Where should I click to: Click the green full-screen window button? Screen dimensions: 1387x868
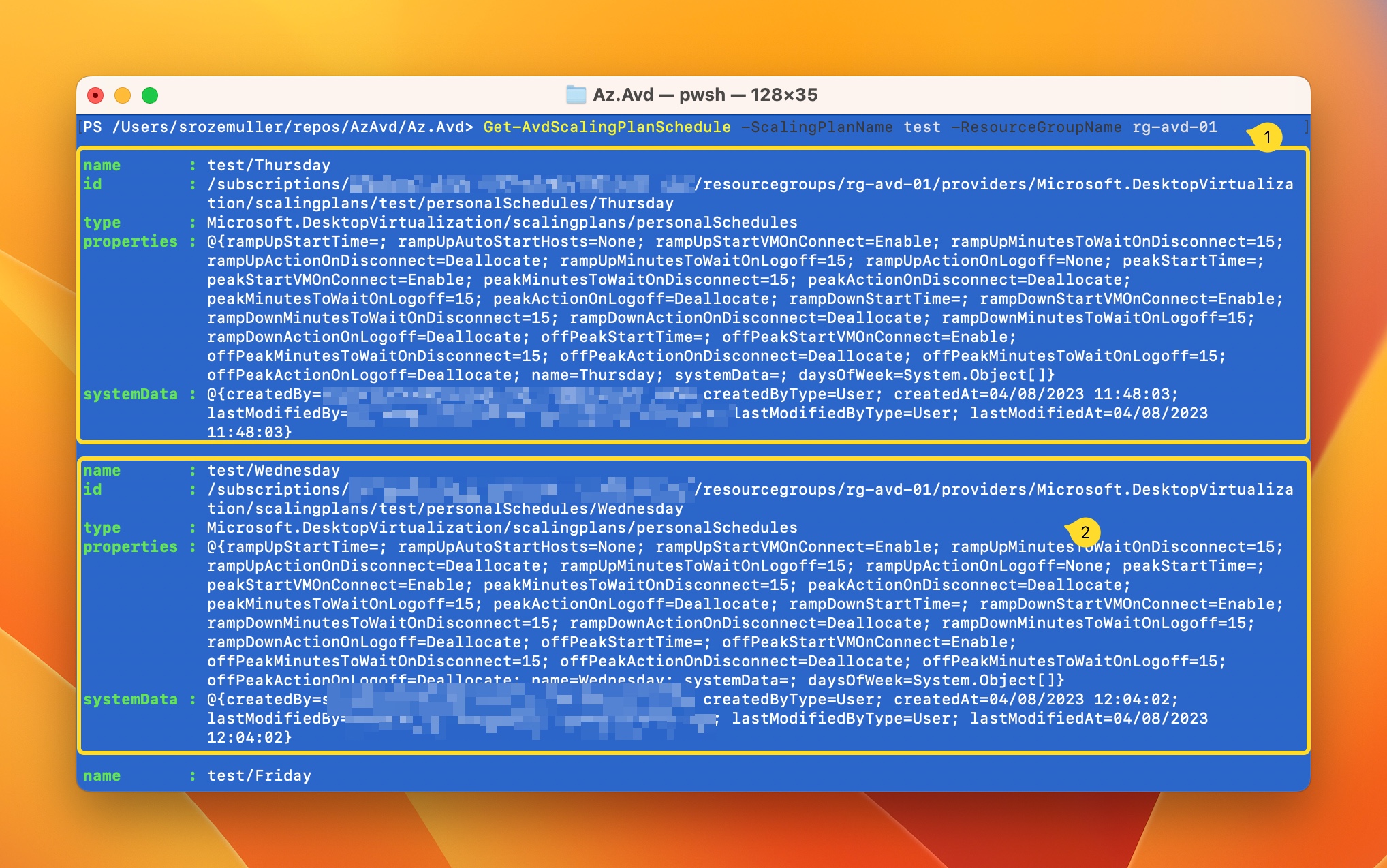click(150, 95)
